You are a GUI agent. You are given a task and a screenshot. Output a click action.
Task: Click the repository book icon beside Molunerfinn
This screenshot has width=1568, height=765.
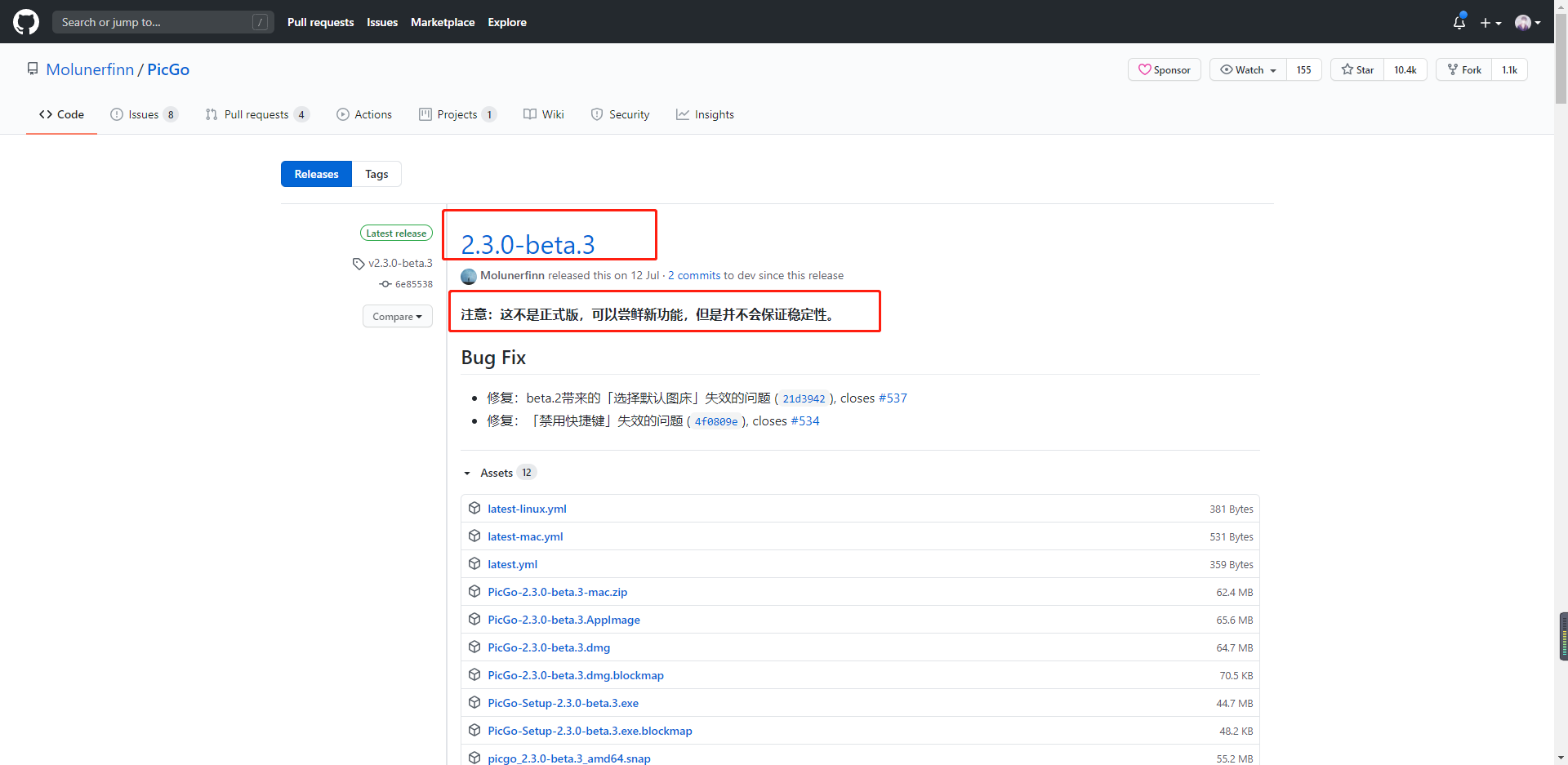click(x=33, y=69)
